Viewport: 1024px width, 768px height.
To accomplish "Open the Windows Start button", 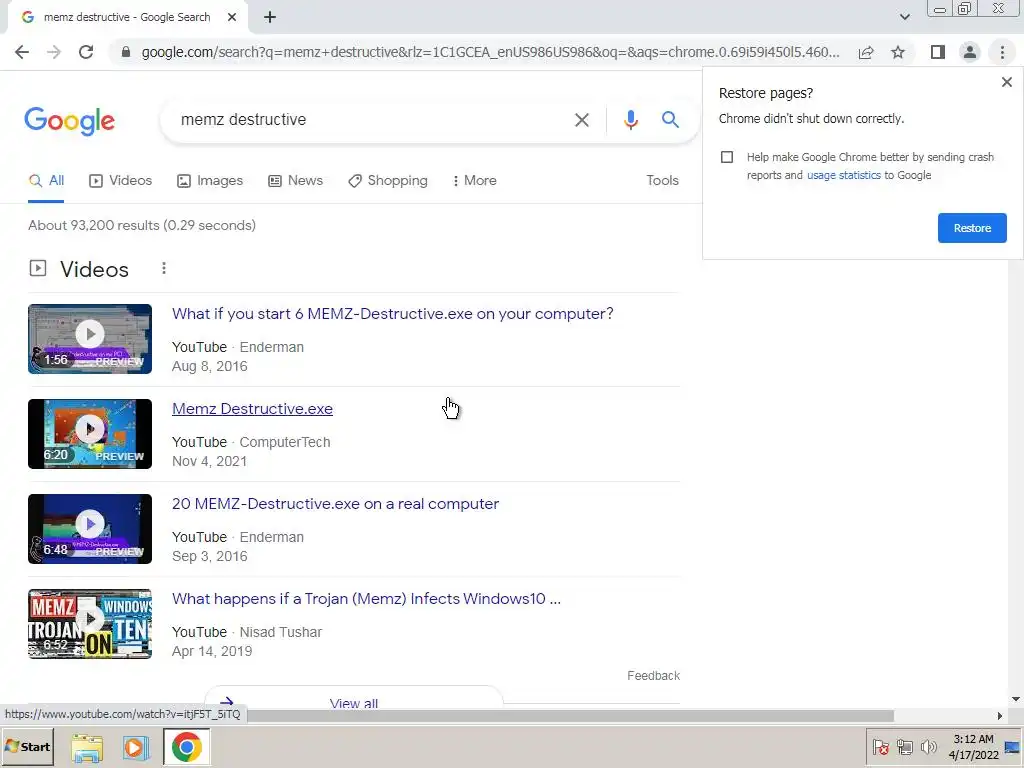I will [27, 747].
